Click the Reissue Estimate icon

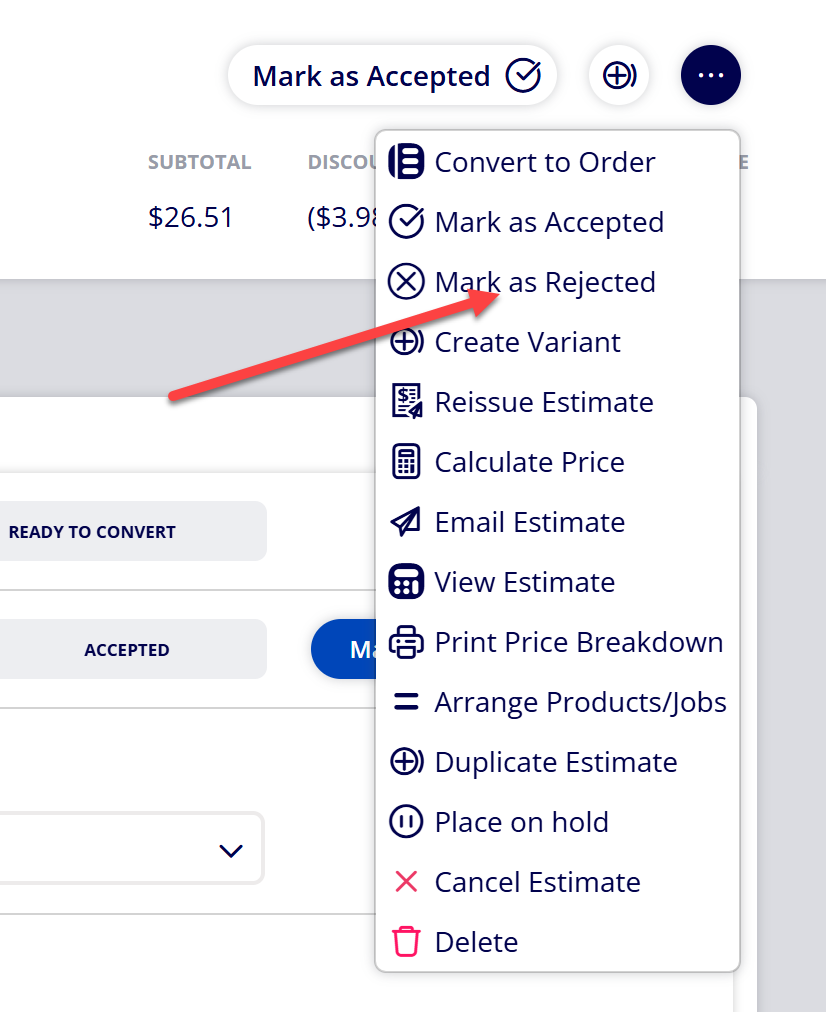pyautogui.click(x=407, y=401)
